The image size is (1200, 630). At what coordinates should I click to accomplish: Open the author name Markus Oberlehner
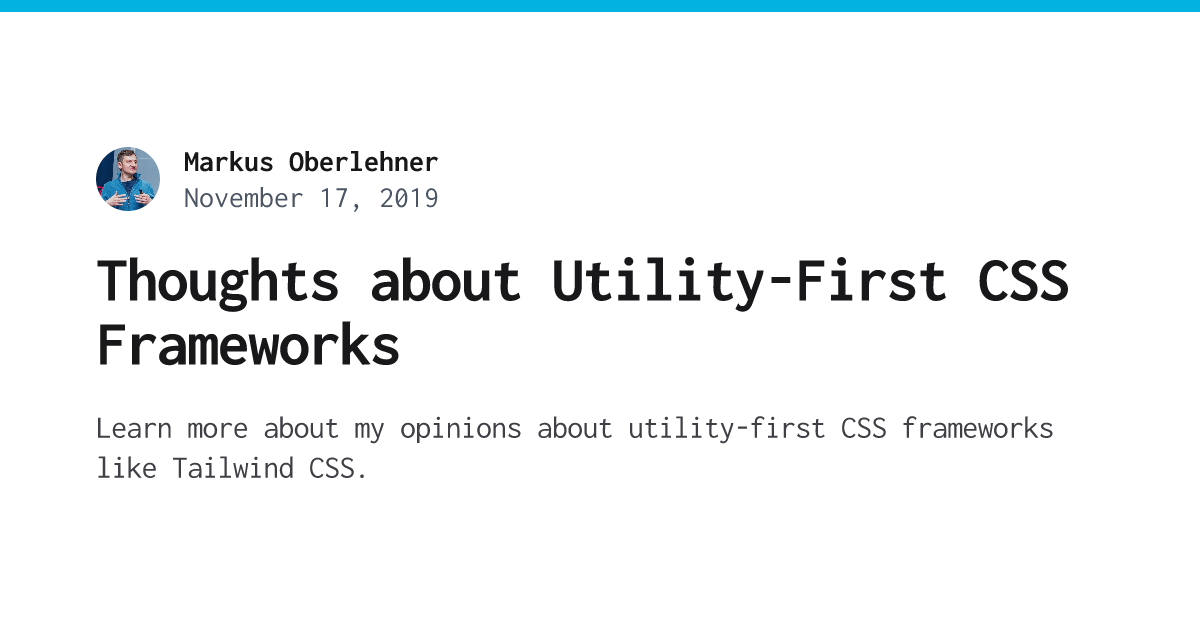(x=311, y=162)
